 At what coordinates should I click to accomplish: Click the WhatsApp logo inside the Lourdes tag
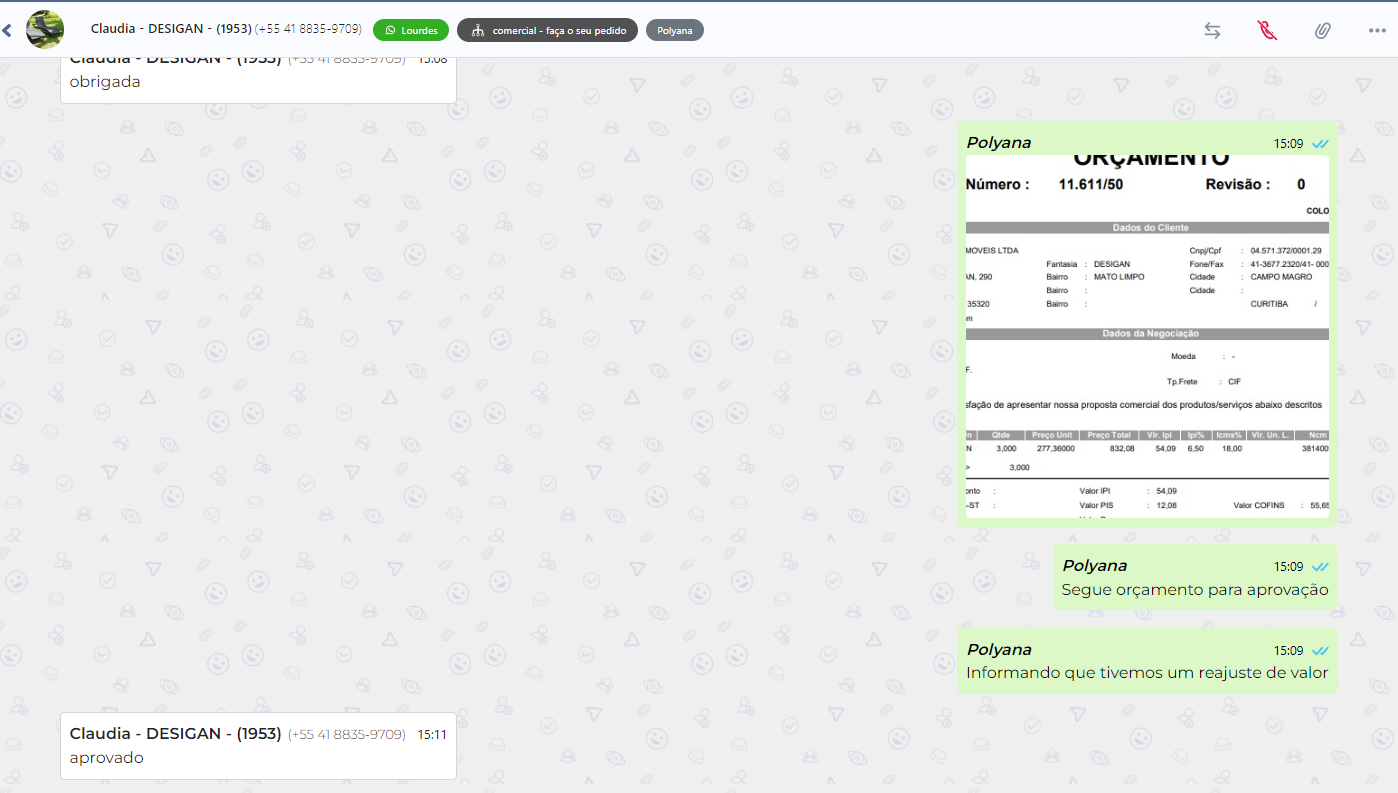pyautogui.click(x=390, y=30)
